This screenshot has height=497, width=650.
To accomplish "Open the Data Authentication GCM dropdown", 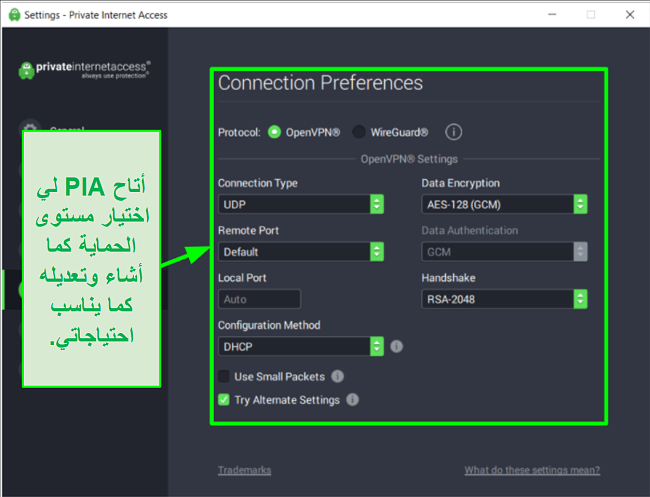I will coord(504,252).
